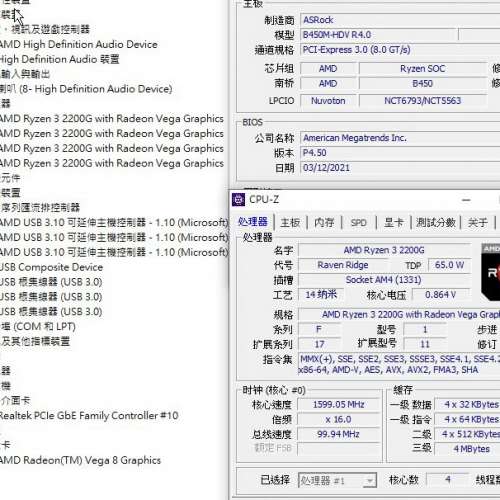
Task: Click the Ryzen SOC chipset field
Action: point(423,69)
